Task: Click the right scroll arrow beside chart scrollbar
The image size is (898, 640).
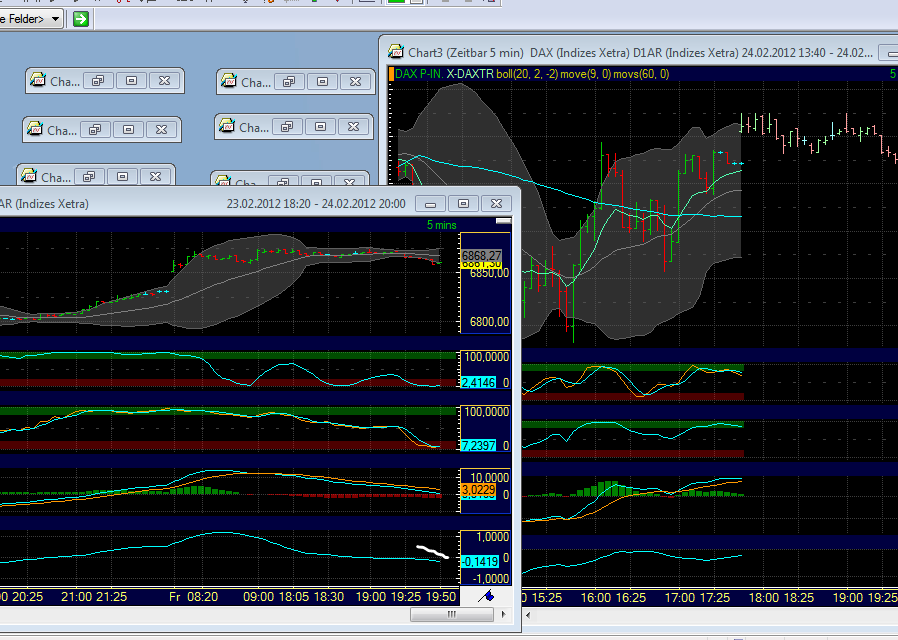Action: tap(503, 615)
